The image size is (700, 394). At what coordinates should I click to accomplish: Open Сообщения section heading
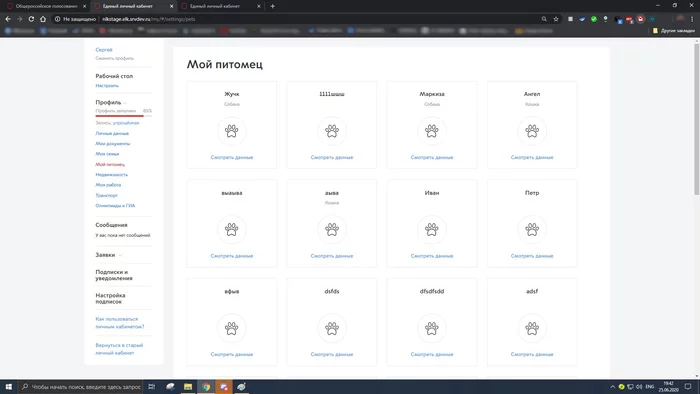(x=111, y=225)
